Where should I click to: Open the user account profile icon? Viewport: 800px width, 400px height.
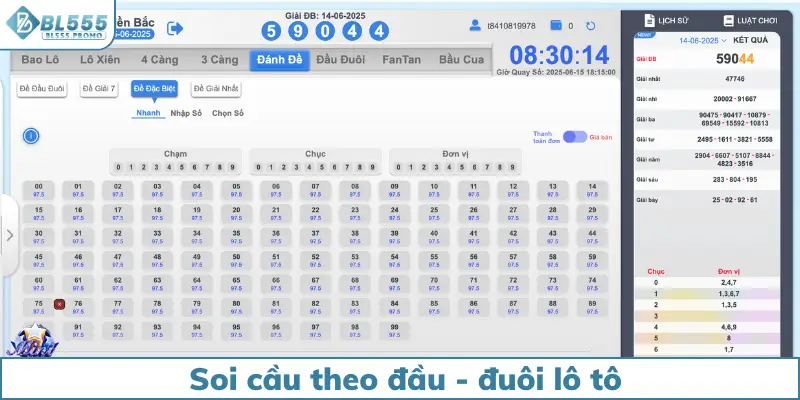coord(476,26)
